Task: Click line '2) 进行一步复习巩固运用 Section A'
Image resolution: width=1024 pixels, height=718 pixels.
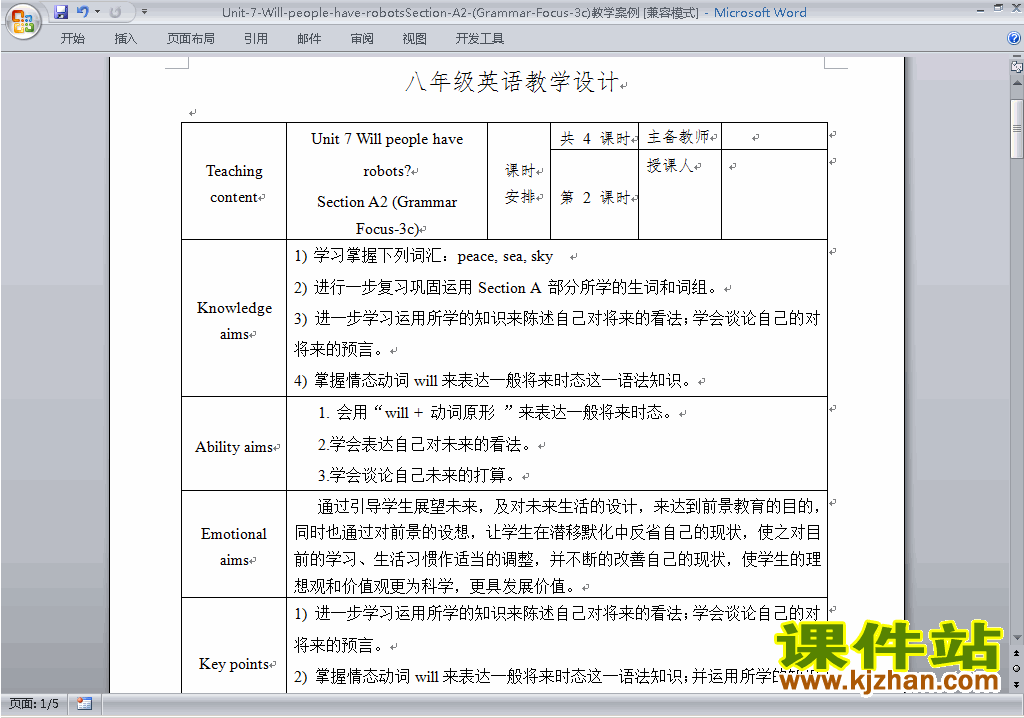Action: [x=506, y=287]
